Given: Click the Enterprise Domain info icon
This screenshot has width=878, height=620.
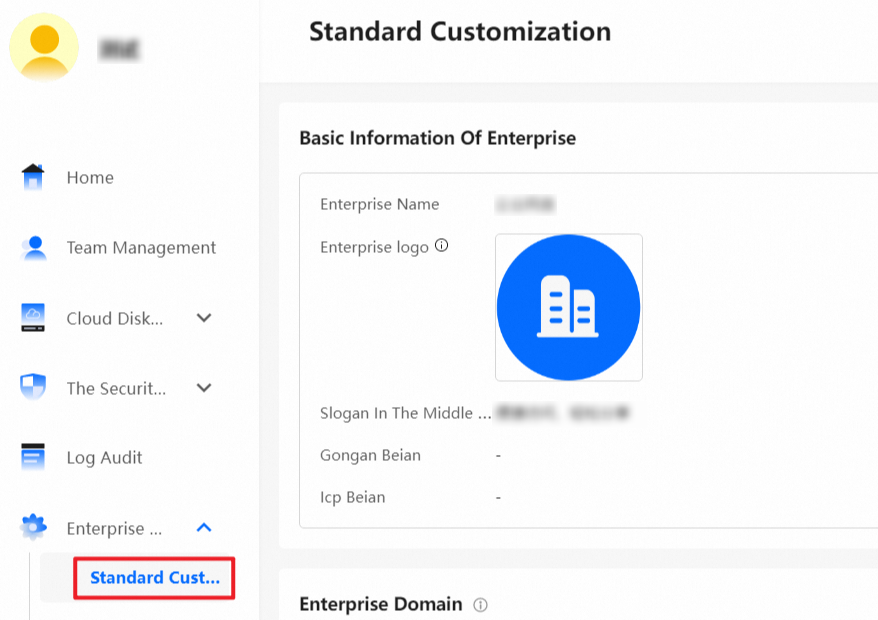Looking at the screenshot, I should click(480, 605).
